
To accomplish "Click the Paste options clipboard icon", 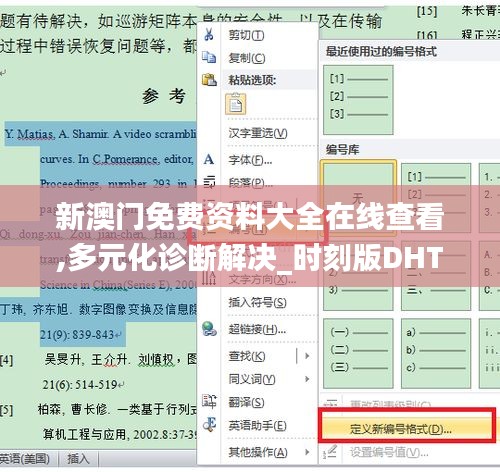I will [209, 80].
